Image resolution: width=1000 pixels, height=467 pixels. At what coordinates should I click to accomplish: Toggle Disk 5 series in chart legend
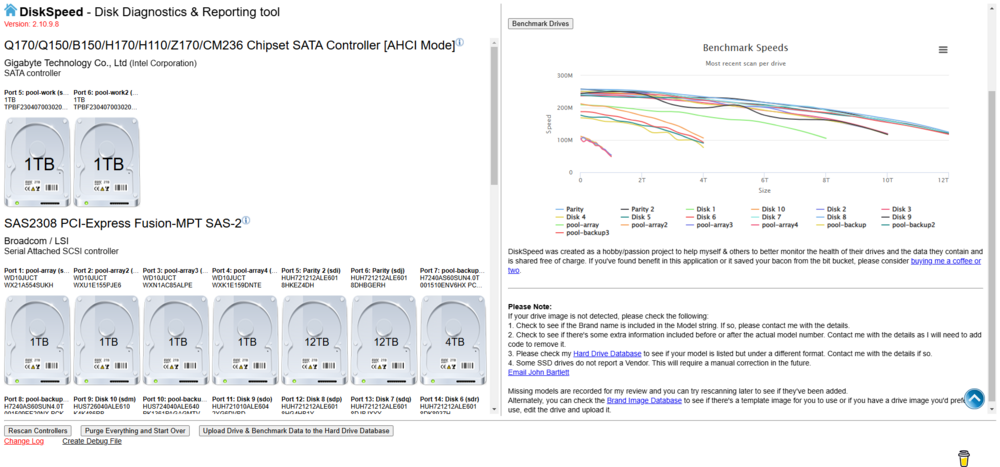(636, 217)
